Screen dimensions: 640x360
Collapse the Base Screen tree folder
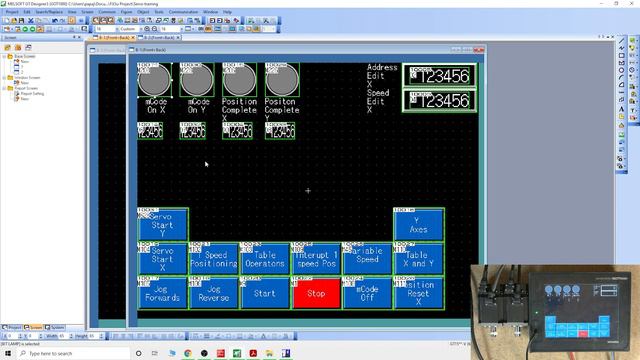pos(4,56)
